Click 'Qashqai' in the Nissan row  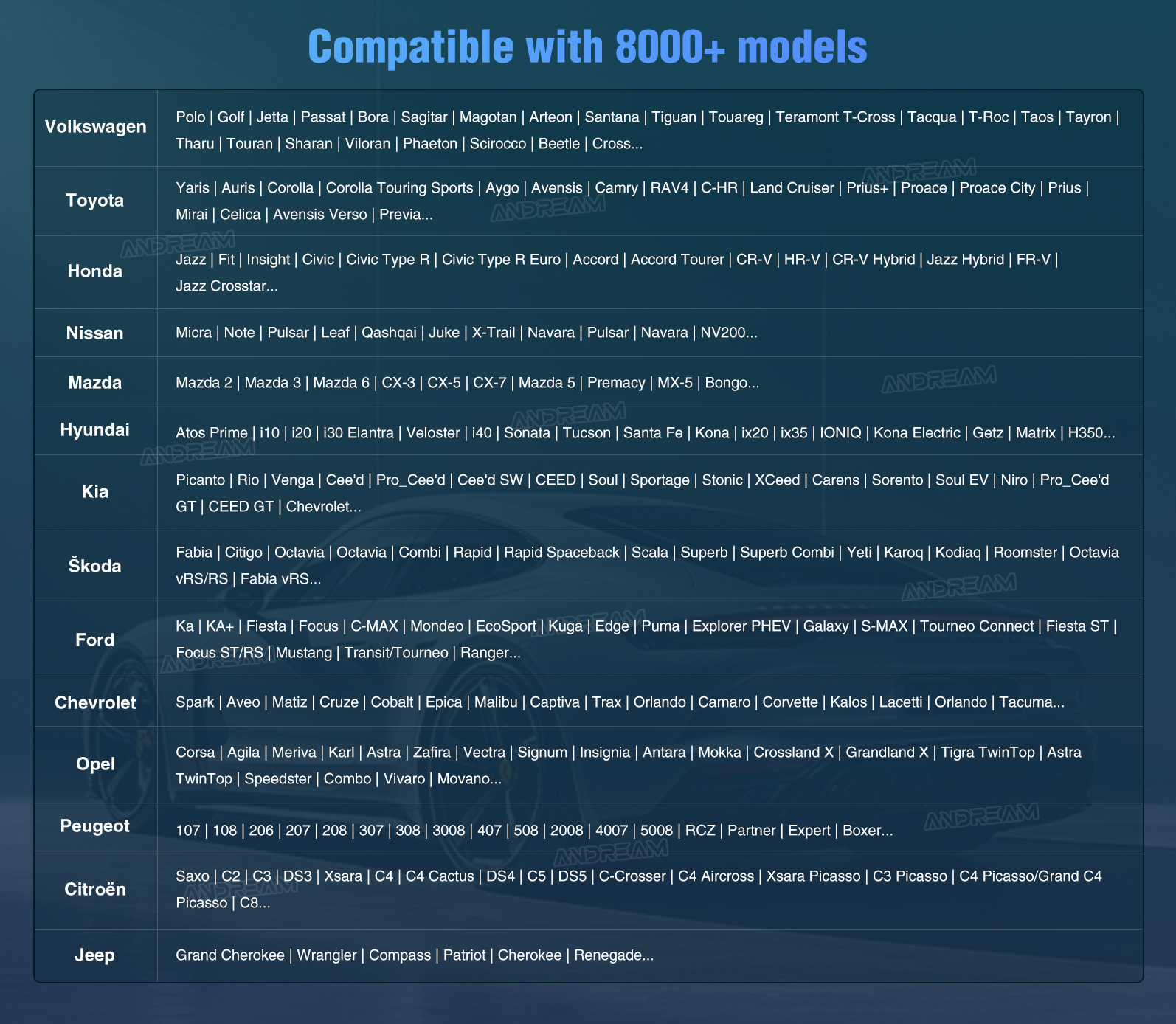tap(389, 333)
